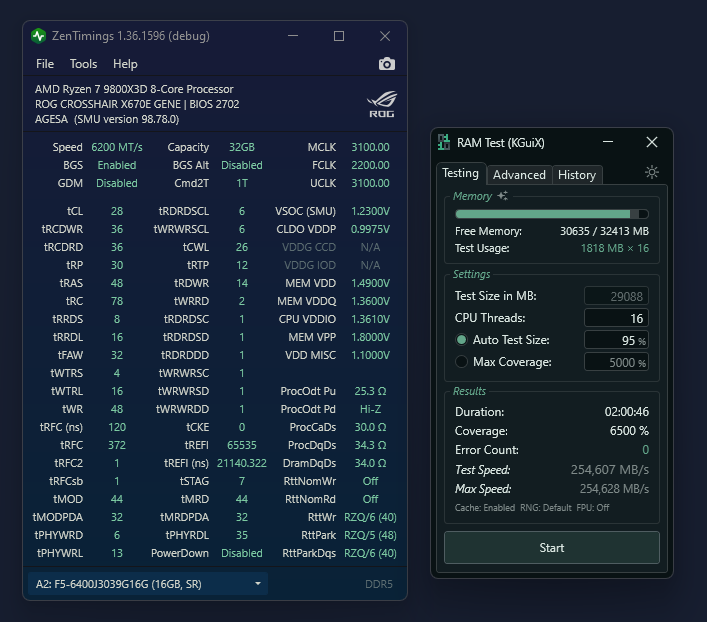Select the Max Coverage radio button
The image size is (707, 622).
pyautogui.click(x=461, y=362)
